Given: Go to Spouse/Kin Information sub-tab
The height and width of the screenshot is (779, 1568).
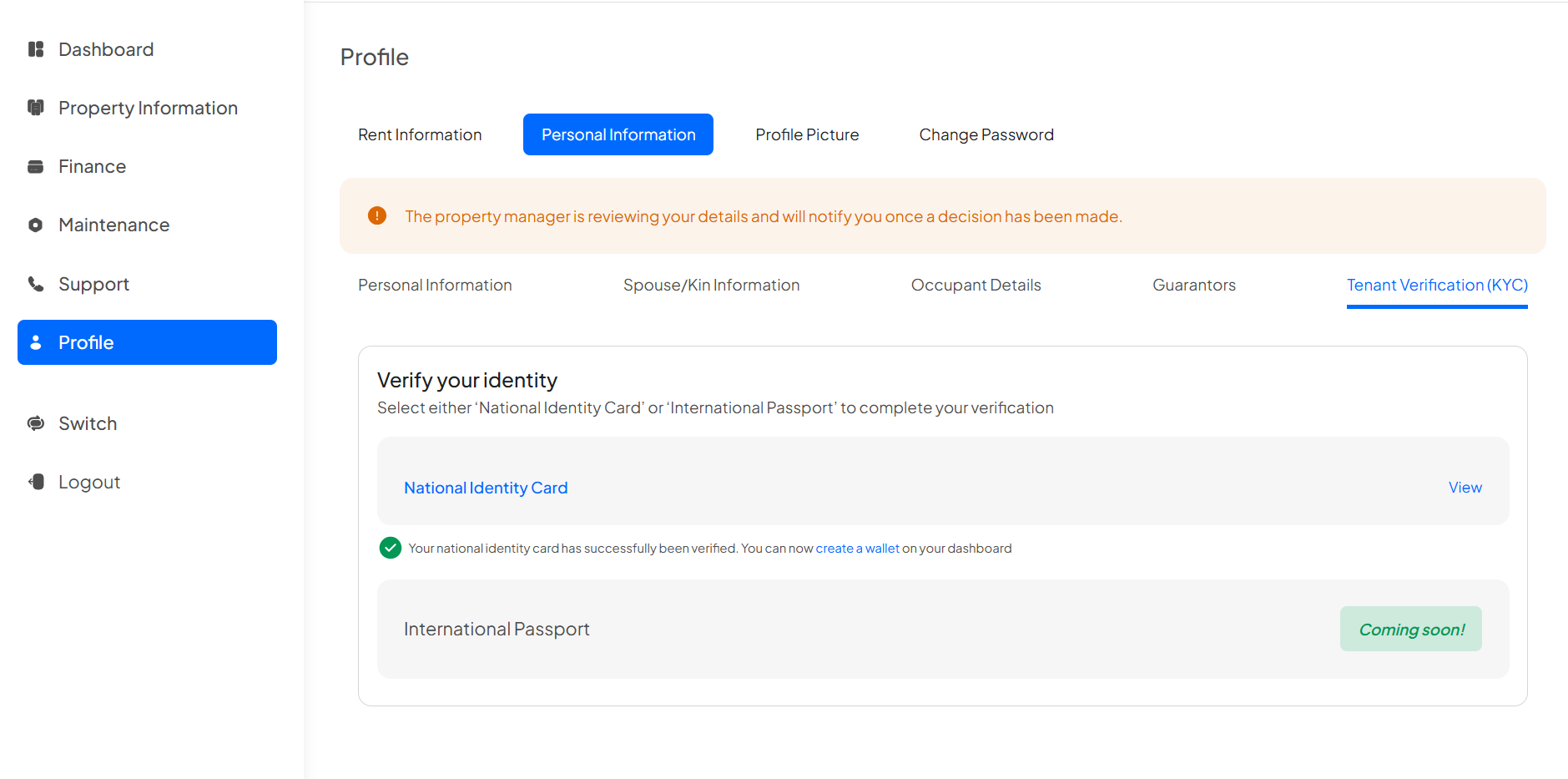Looking at the screenshot, I should [711, 285].
